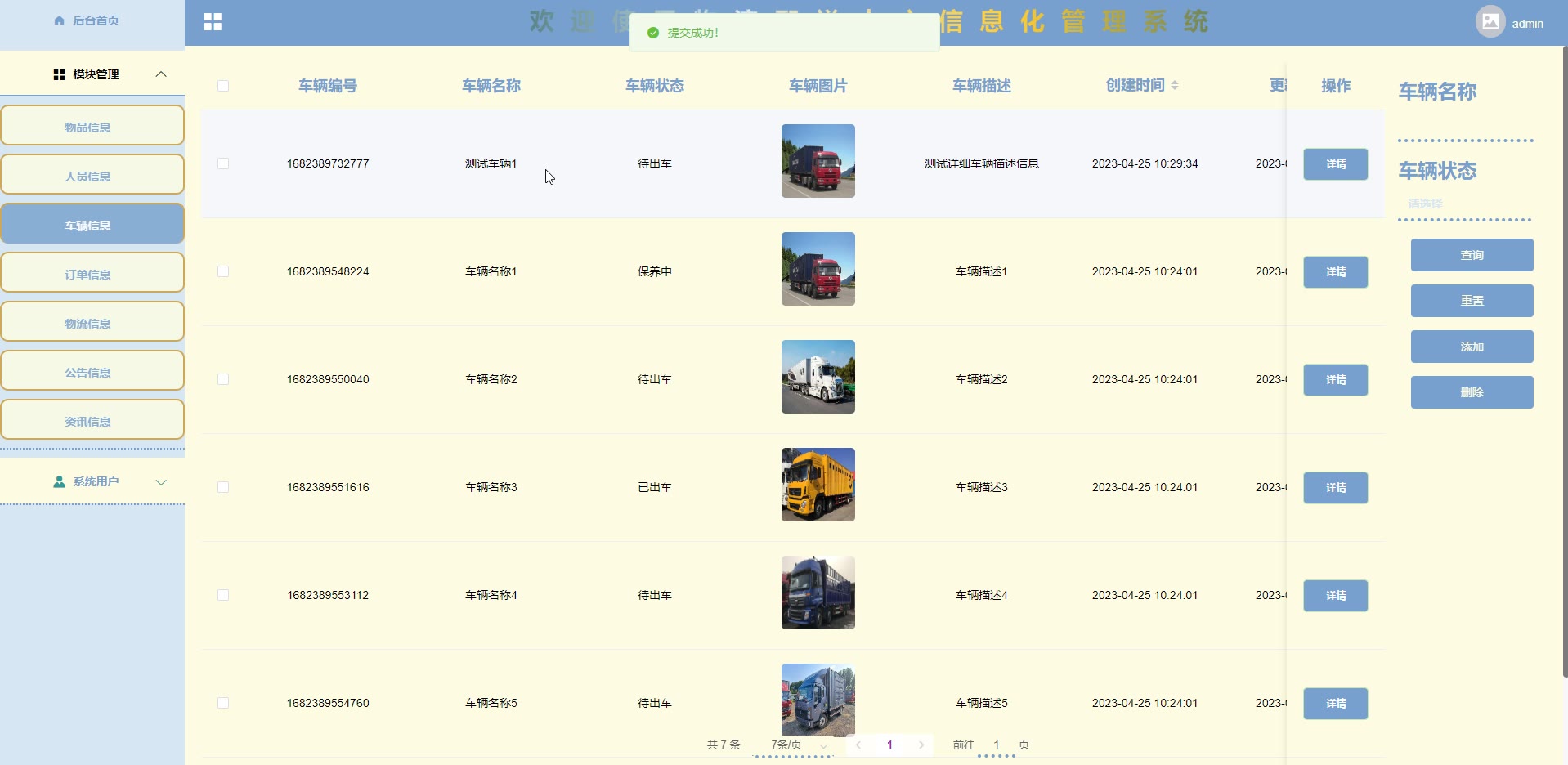The height and width of the screenshot is (765, 1568).
Task: Sort by 创建时间 using sort arrows
Action: point(1175,85)
